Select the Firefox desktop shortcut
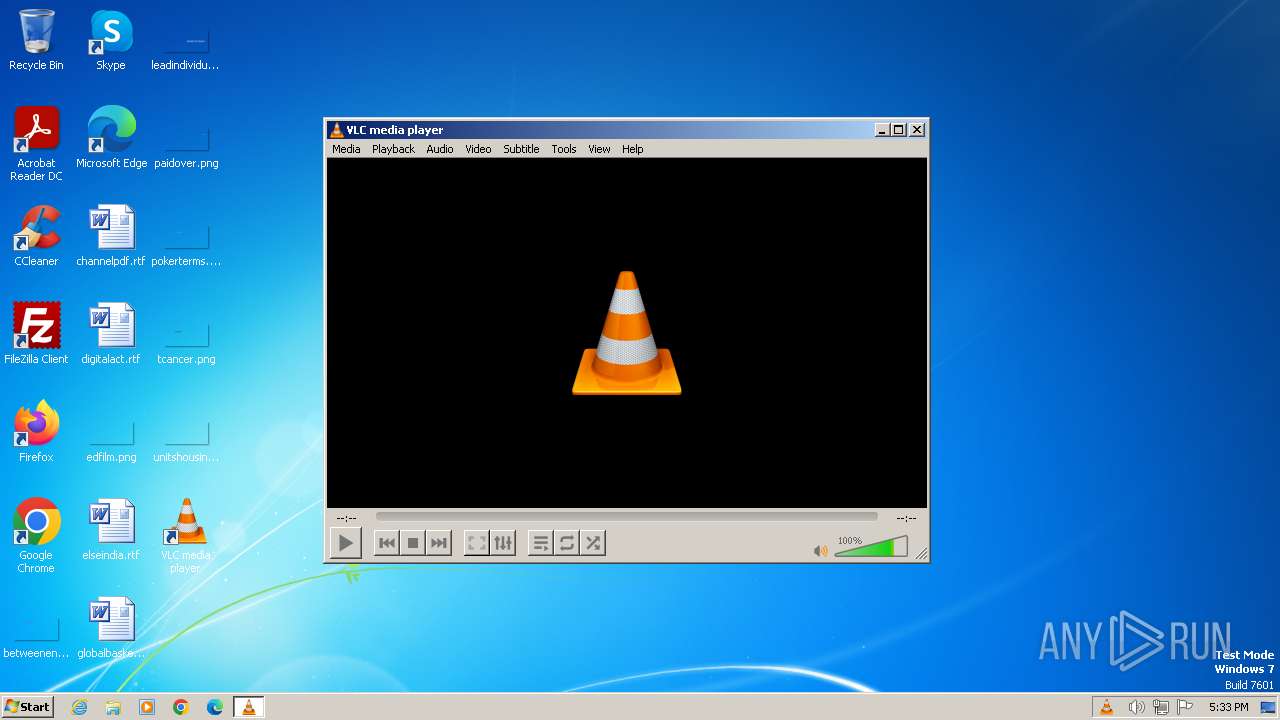This screenshot has height=720, width=1280. pos(36,432)
